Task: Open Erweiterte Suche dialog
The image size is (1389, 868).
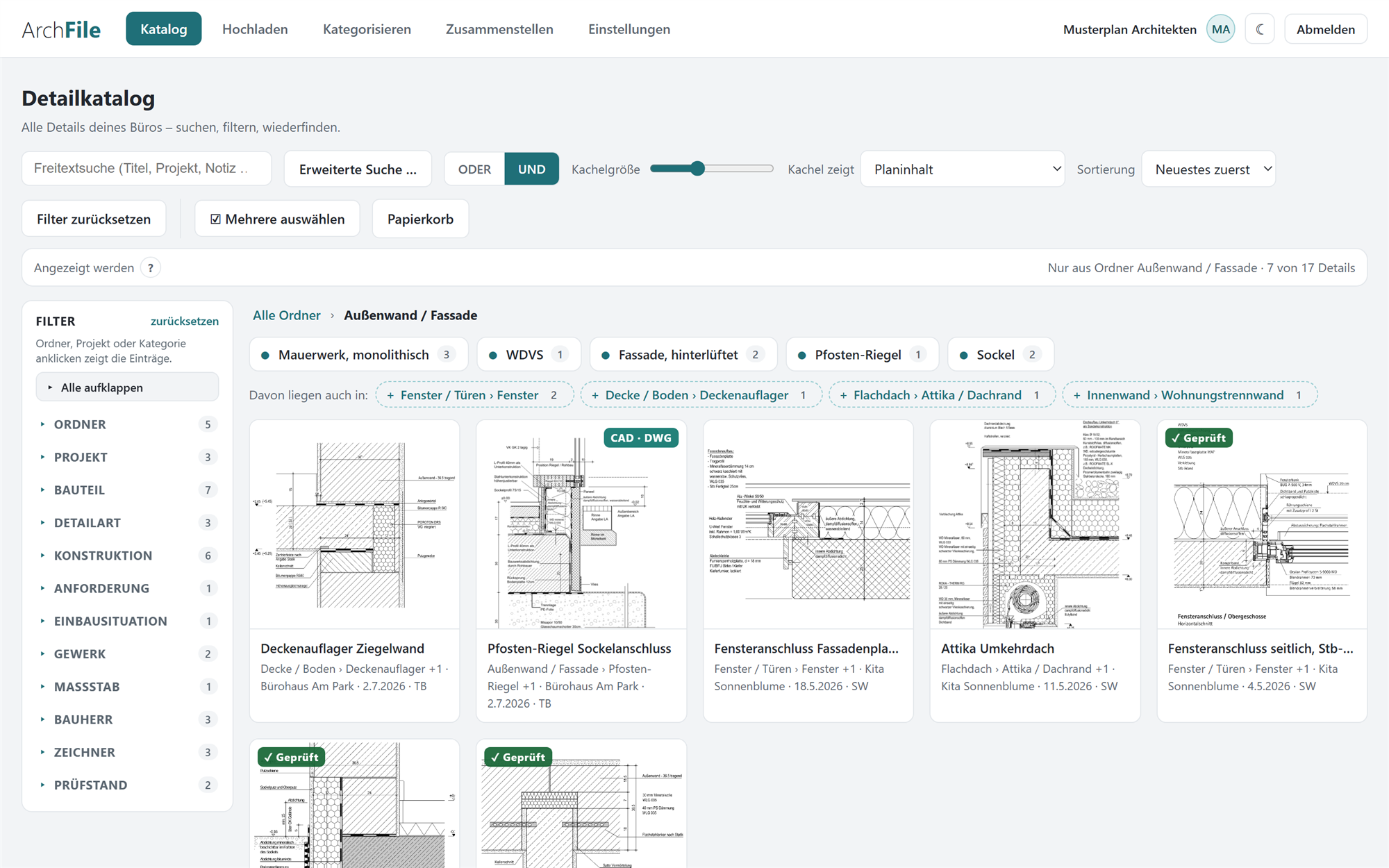Action: point(358,169)
